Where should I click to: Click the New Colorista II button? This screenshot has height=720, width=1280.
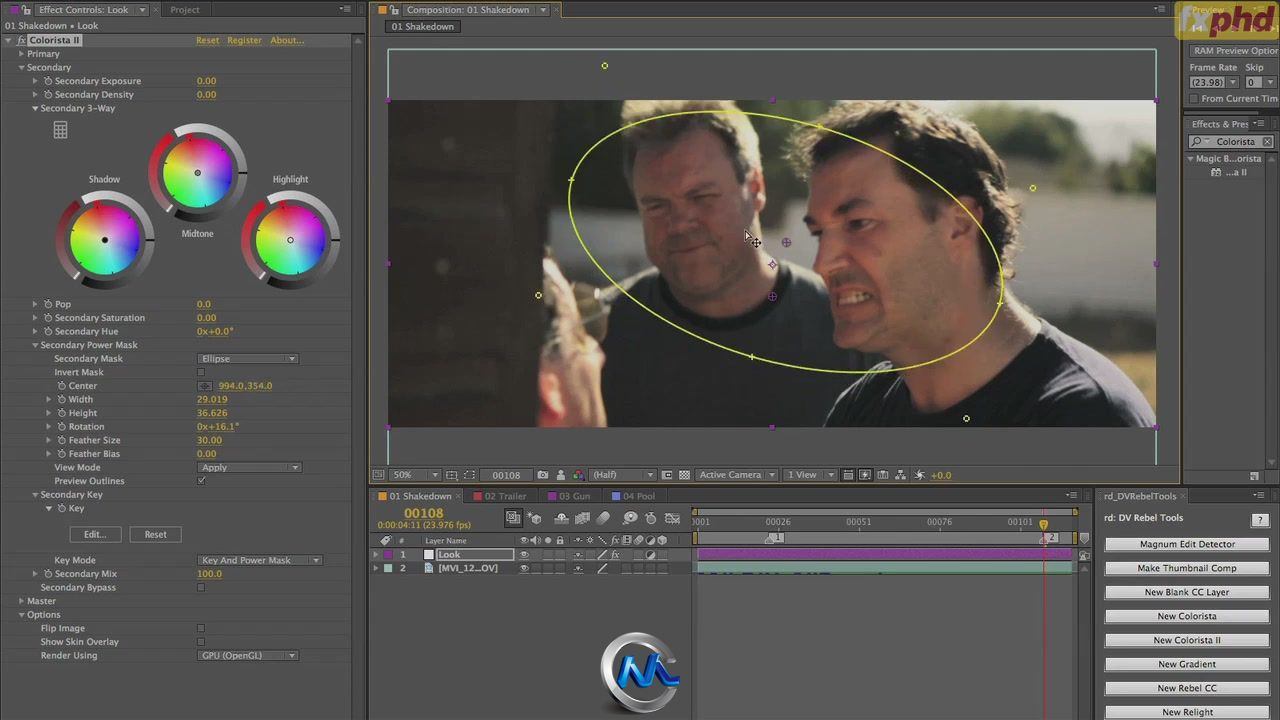click(x=1186, y=640)
